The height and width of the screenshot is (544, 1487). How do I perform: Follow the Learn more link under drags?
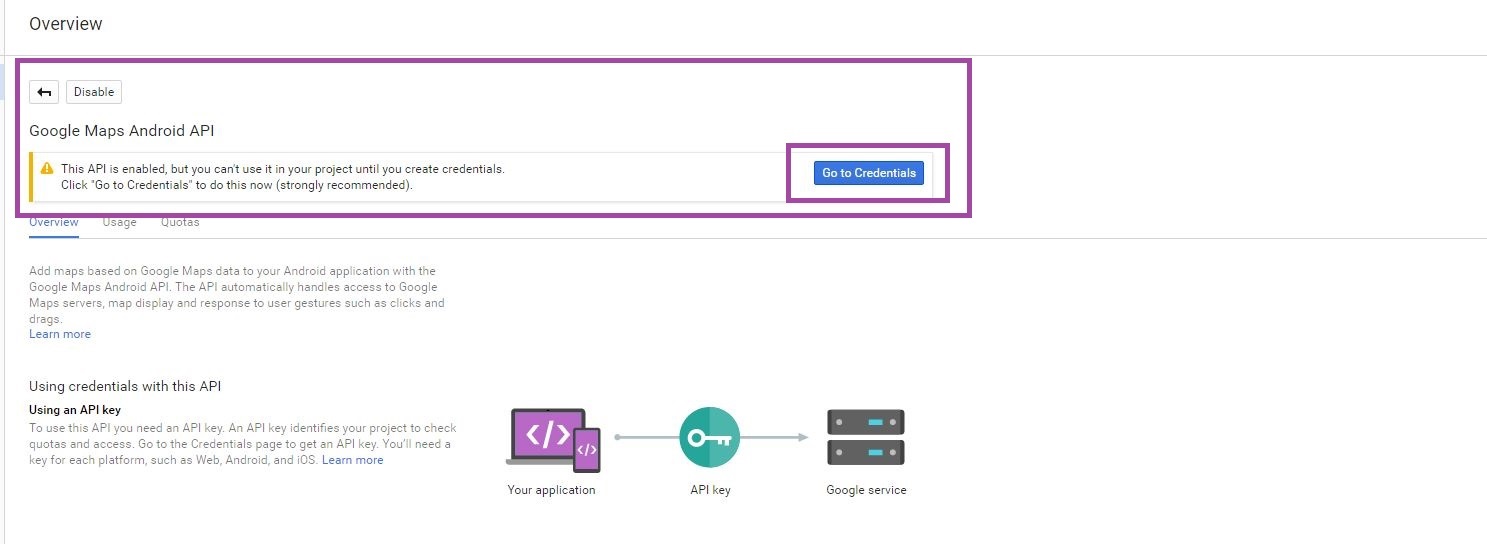click(60, 334)
